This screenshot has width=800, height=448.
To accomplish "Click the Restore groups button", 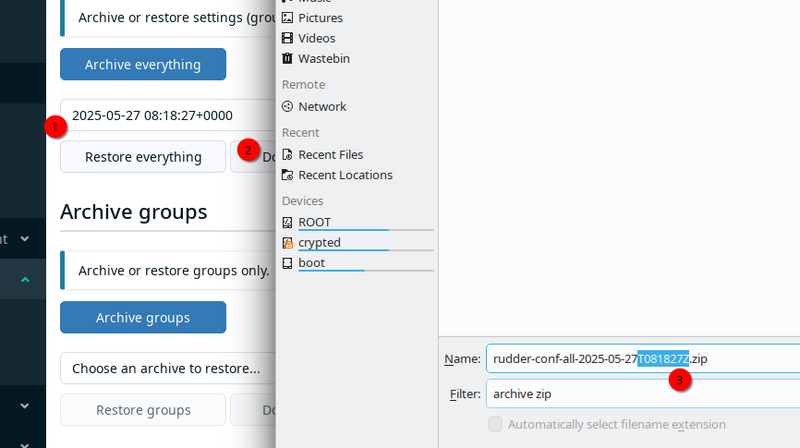I will click(x=143, y=410).
